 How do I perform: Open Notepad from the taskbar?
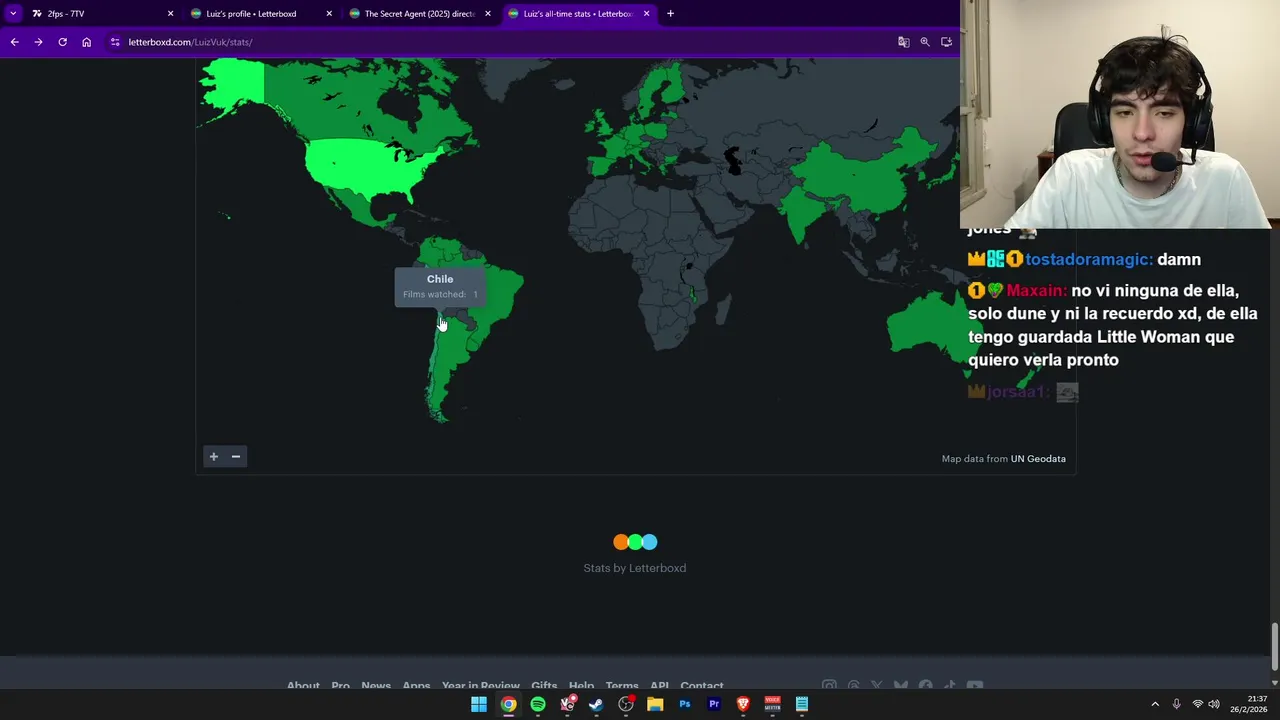pos(802,704)
